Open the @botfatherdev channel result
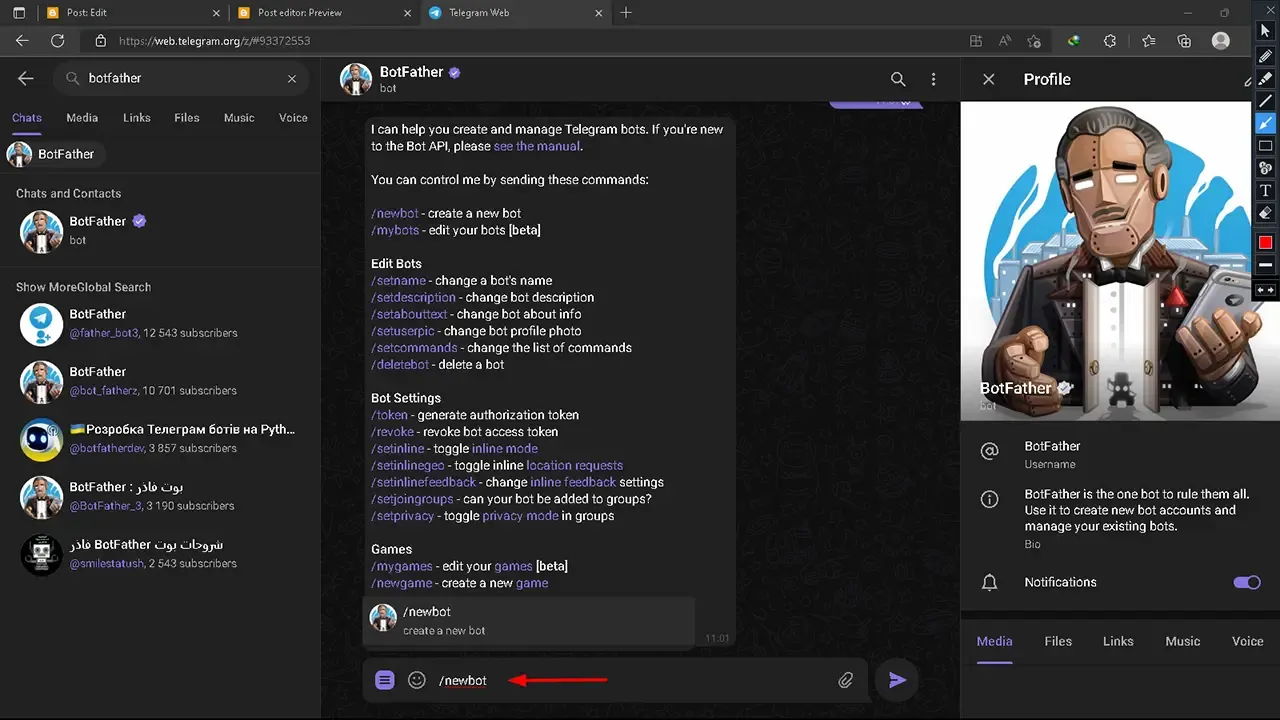The width and height of the screenshot is (1280, 720). tap(160, 438)
